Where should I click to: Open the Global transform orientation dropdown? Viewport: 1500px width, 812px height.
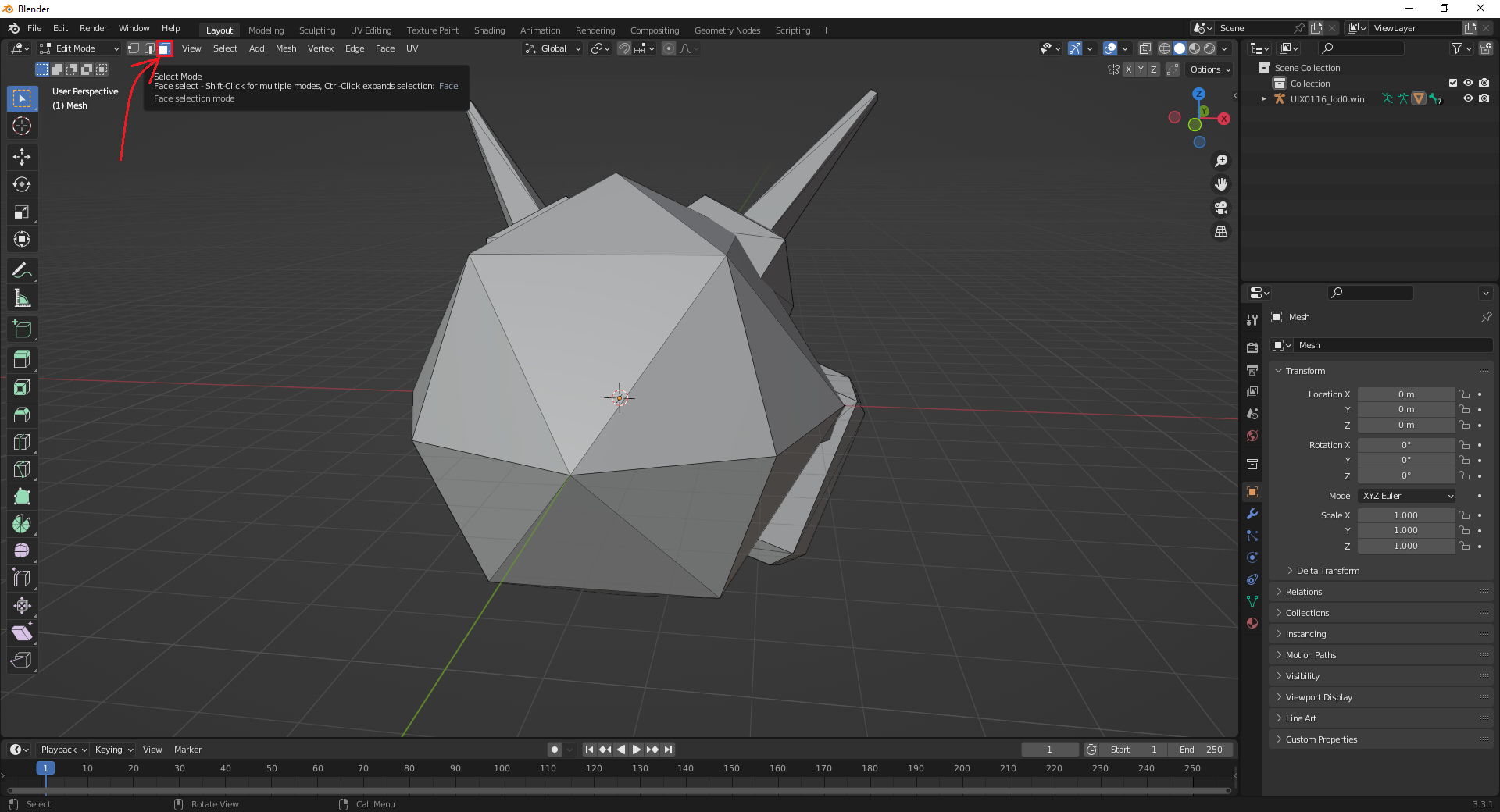click(x=553, y=48)
